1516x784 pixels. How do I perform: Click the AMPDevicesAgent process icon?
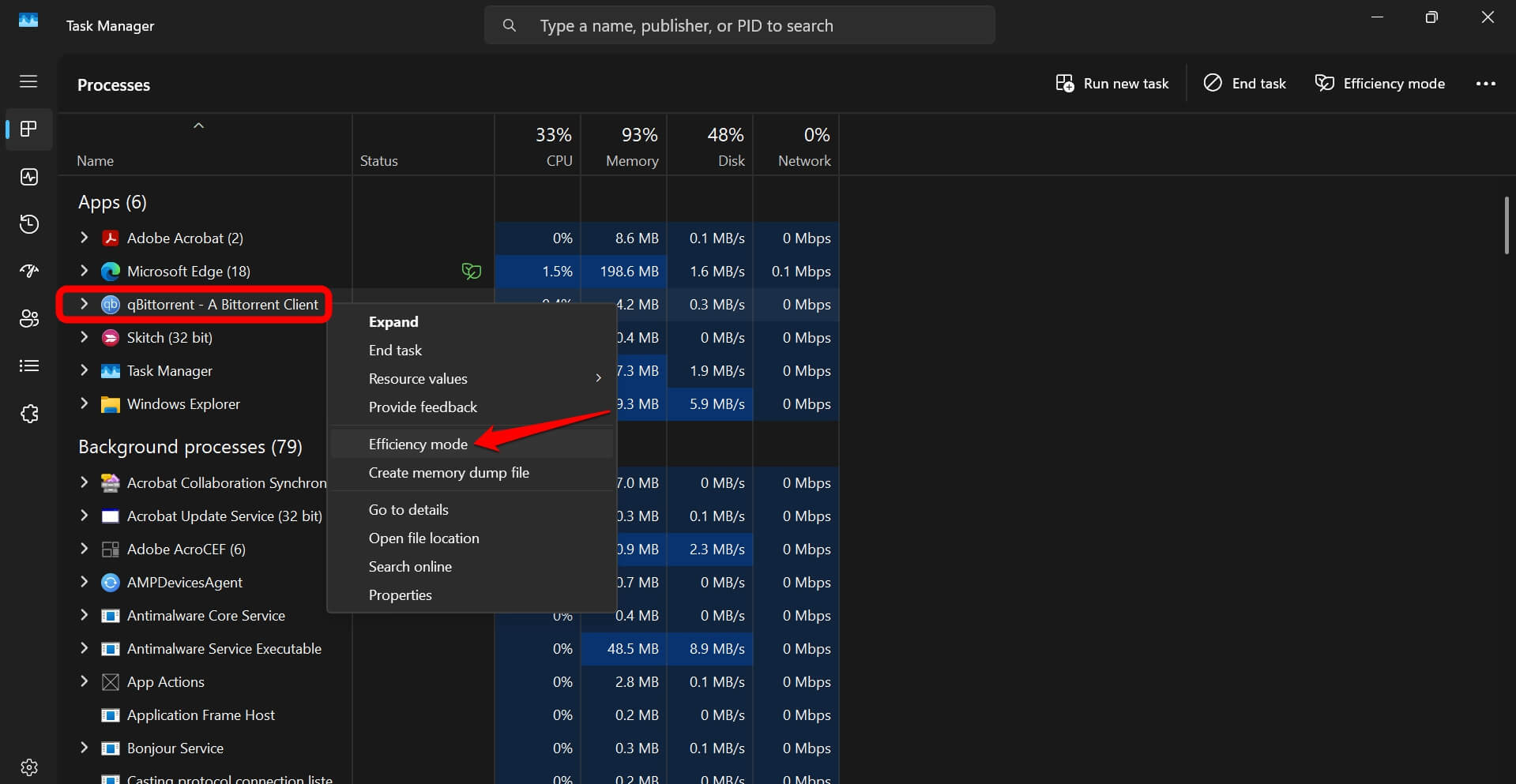(x=111, y=583)
